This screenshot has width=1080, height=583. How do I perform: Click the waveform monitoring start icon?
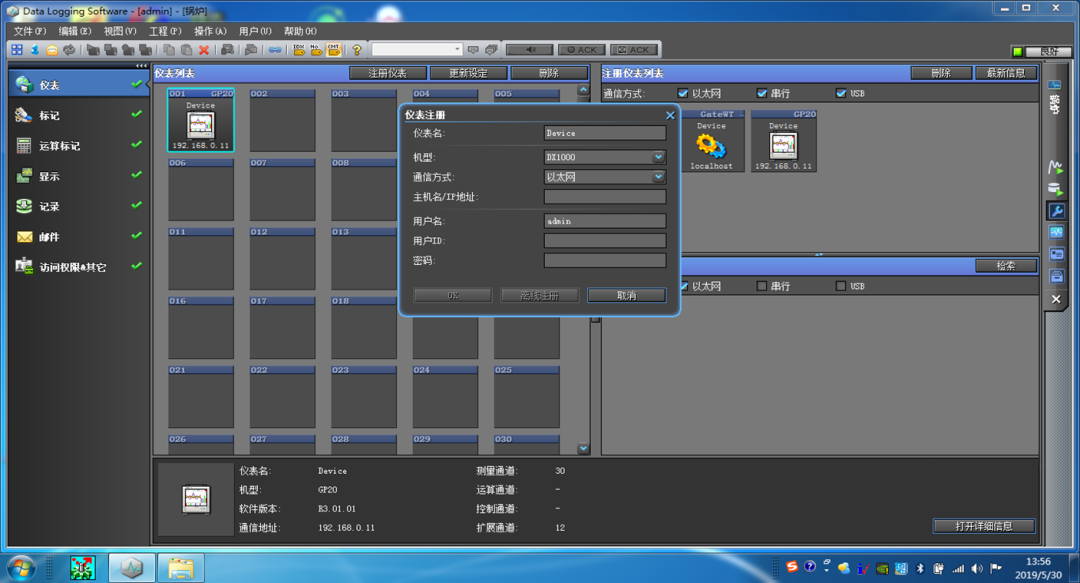[x=1055, y=167]
